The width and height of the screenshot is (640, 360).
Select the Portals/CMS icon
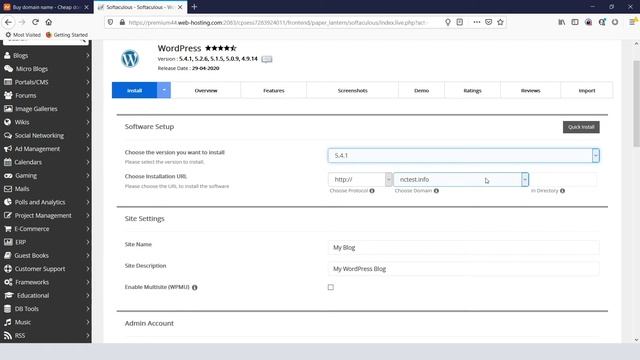pyautogui.click(x=8, y=82)
